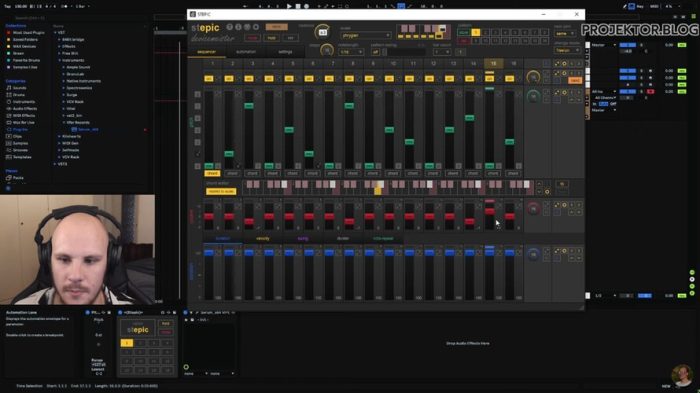Image resolution: width=700 pixels, height=393 pixels.
Task: Switch to the automation tab
Action: pyautogui.click(x=246, y=52)
